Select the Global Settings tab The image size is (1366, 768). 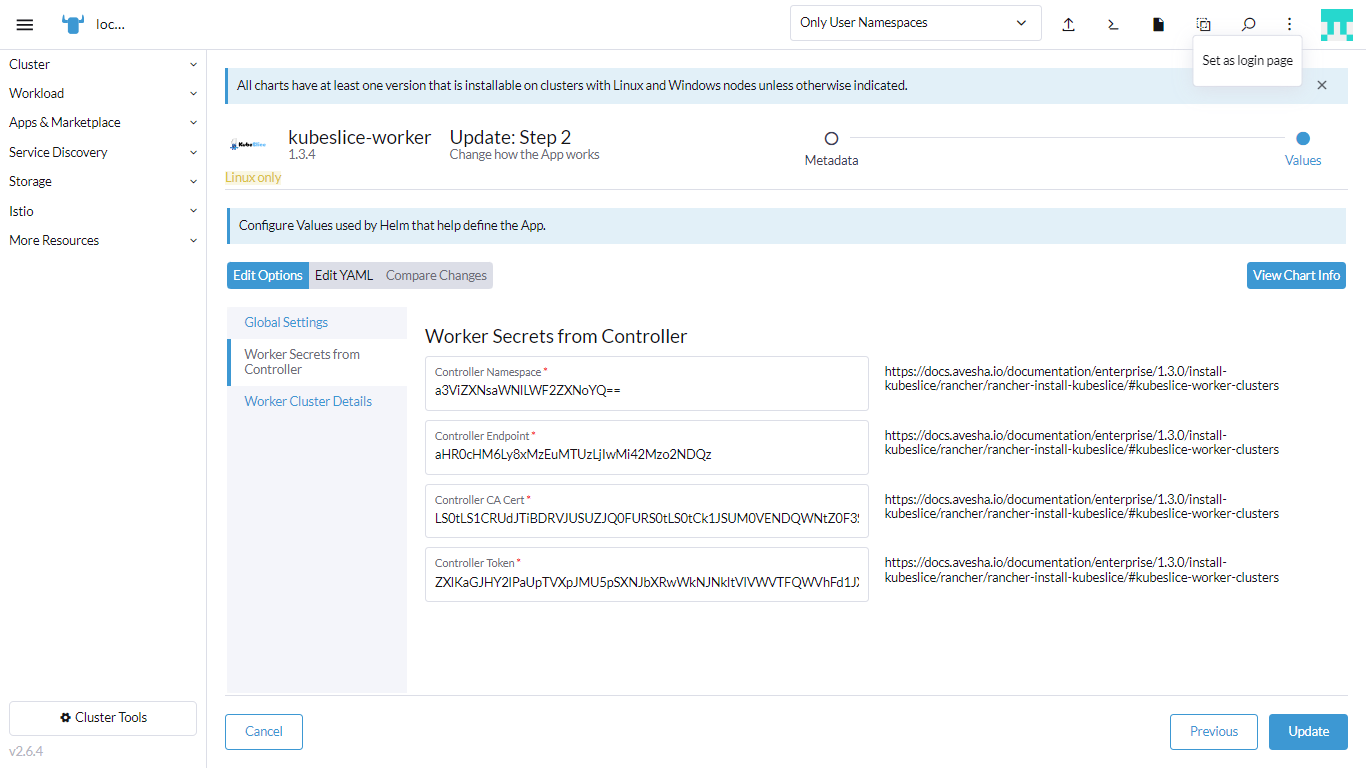coord(317,322)
